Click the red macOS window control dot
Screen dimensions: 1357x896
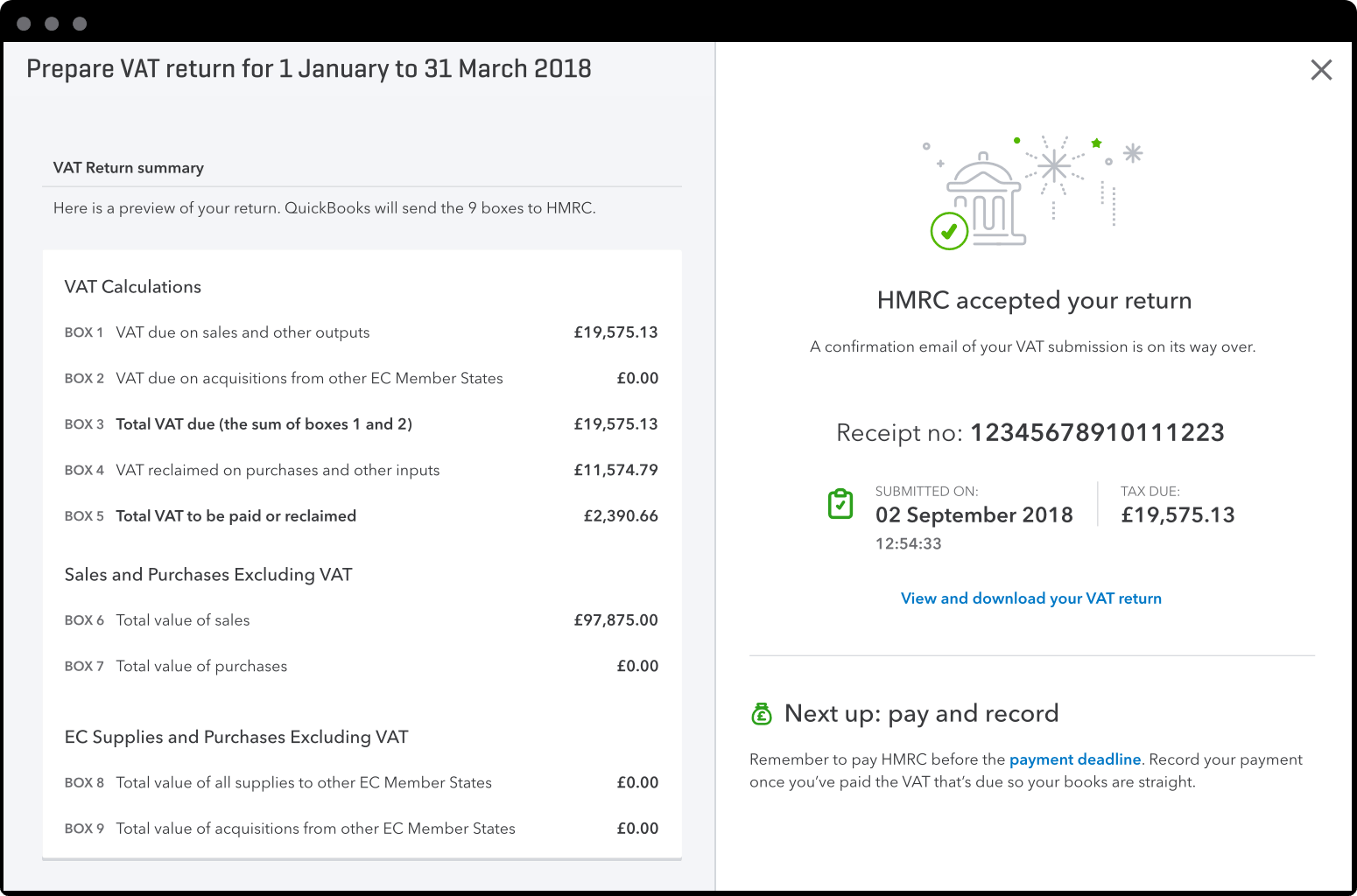pyautogui.click(x=22, y=23)
